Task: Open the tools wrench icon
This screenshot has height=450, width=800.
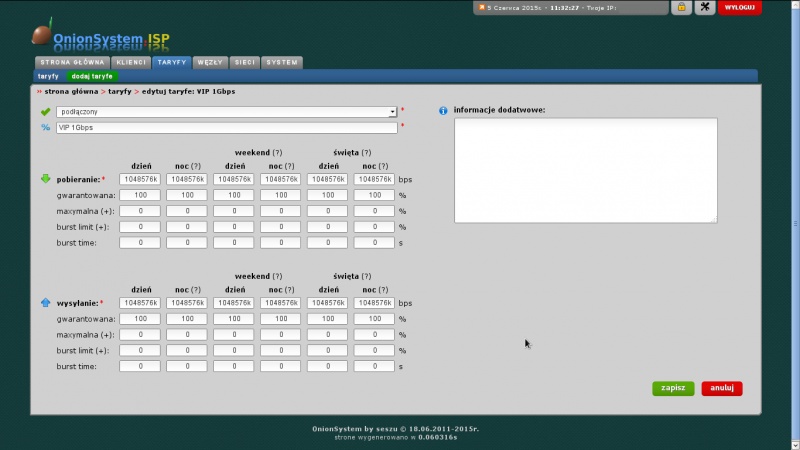Action: (x=705, y=7)
